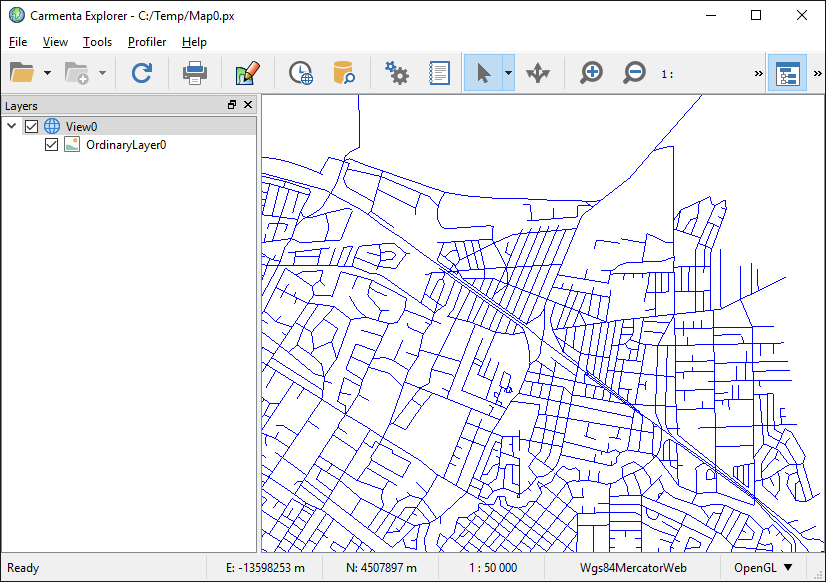
Task: Click the zoom in magnifier
Action: tap(592, 73)
